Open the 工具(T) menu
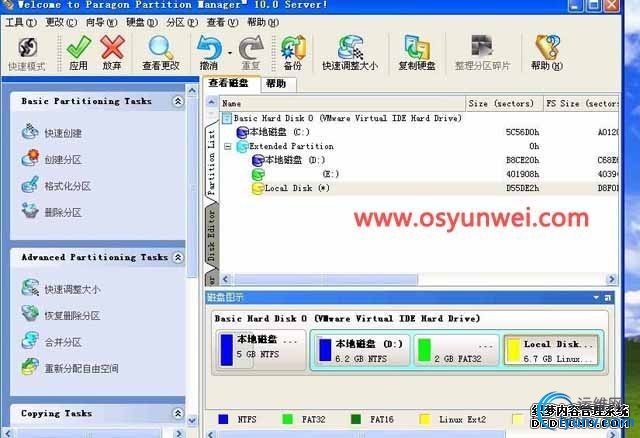 [21, 22]
